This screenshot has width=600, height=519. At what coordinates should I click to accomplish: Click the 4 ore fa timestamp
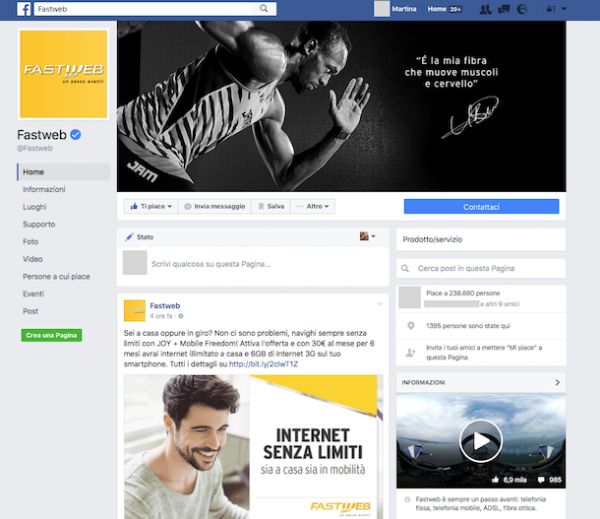(x=161, y=316)
